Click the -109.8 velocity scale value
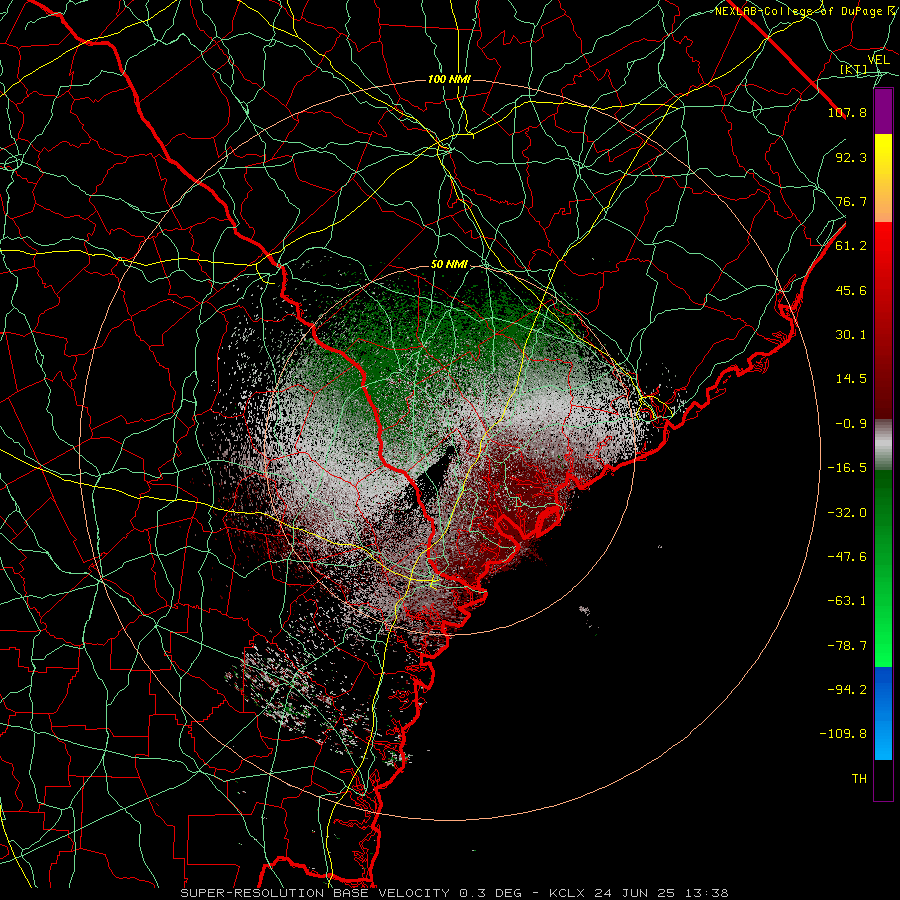The width and height of the screenshot is (900, 900). pos(843,734)
